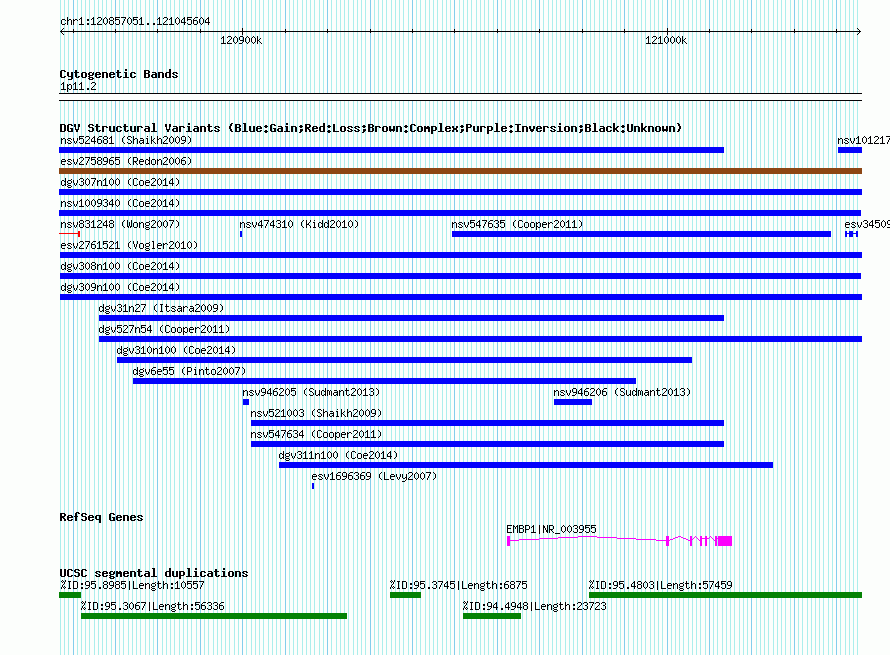Select green bar under %ID:94.4948 duplication
Viewport: 890px width, 655px height.
tap(492, 616)
